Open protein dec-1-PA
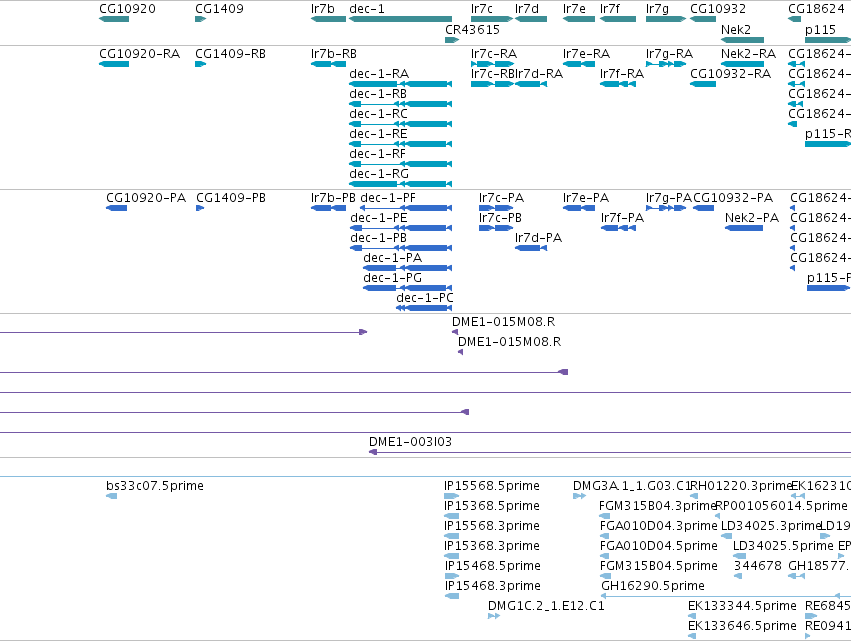The image size is (851, 641). click(408, 268)
